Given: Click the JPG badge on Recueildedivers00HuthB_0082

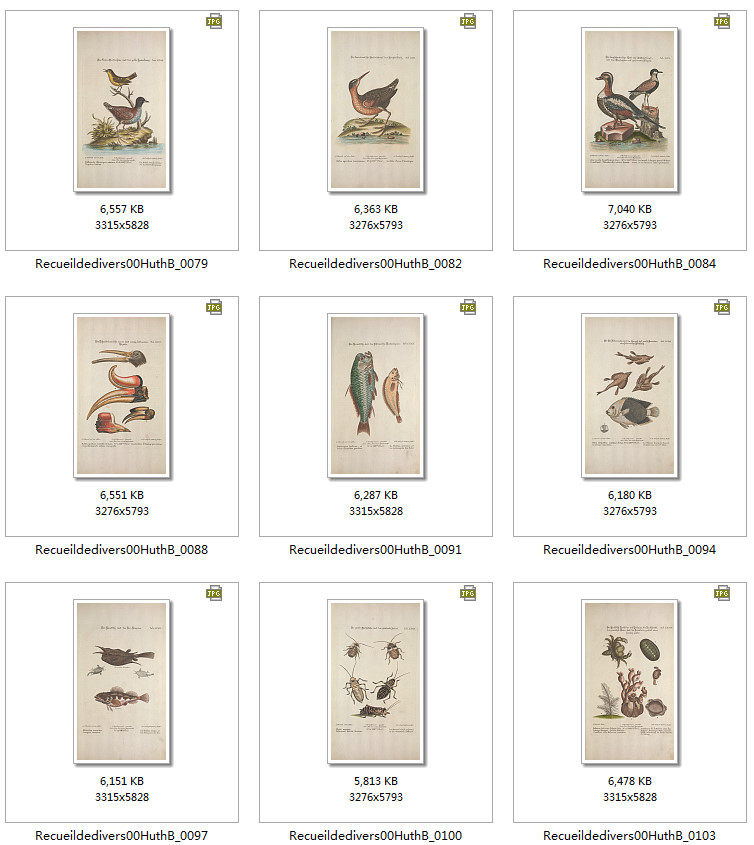Looking at the screenshot, I should 468,22.
